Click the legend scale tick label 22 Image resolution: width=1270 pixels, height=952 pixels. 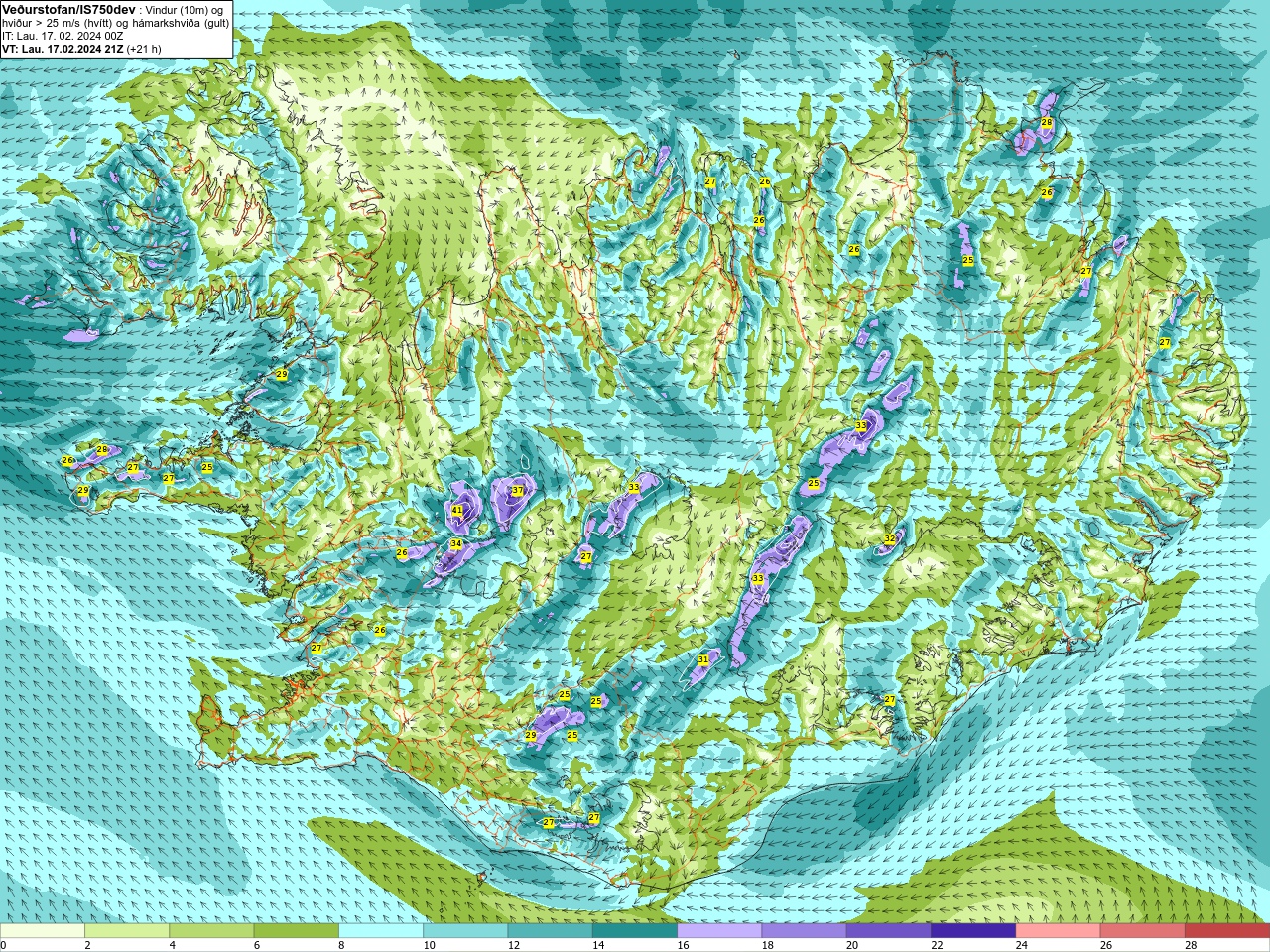coord(938,945)
